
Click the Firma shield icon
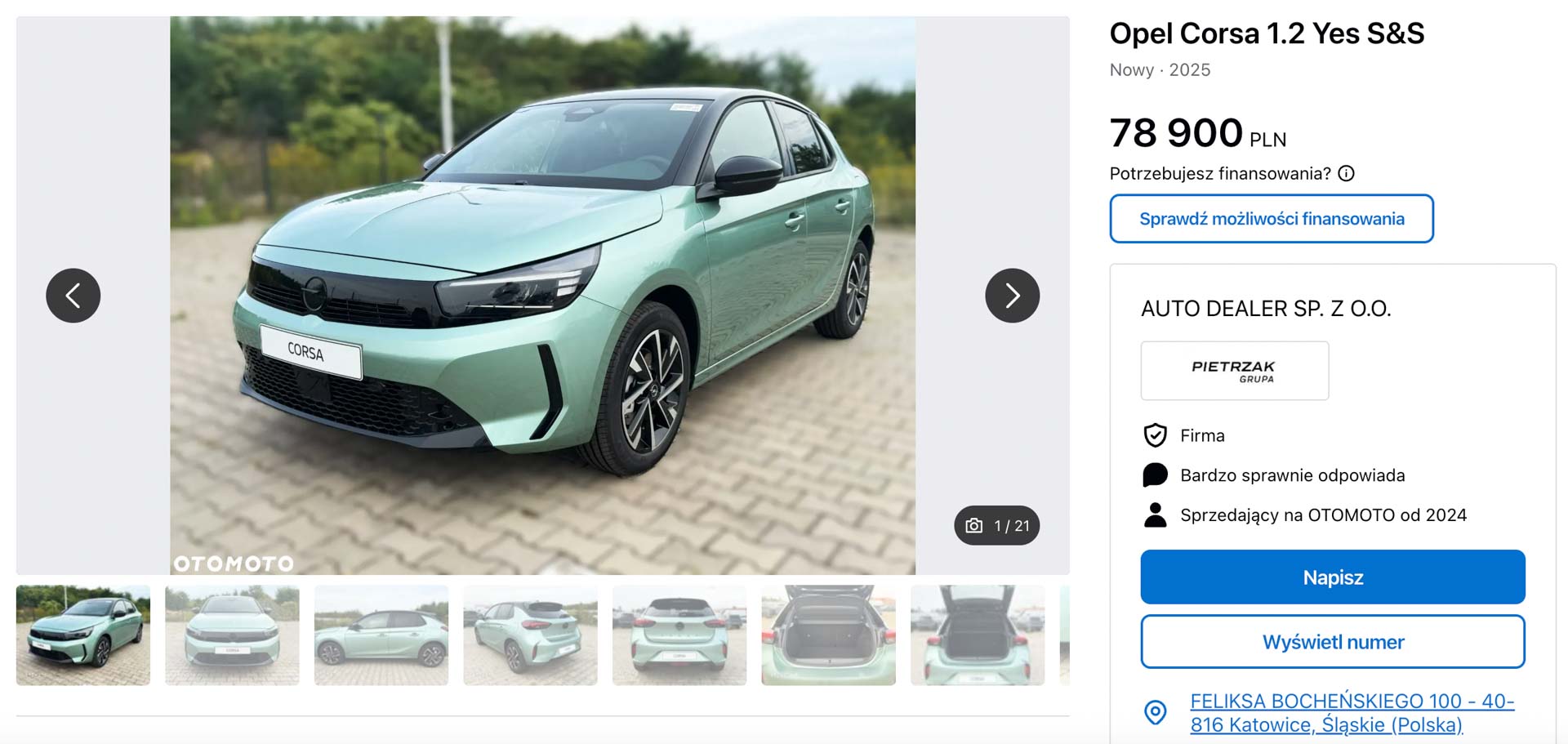[1155, 435]
